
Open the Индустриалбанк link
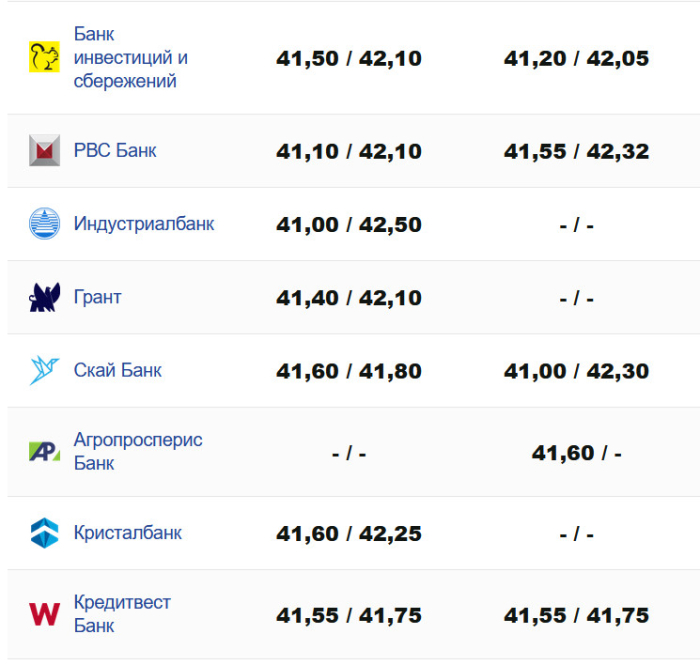click(x=144, y=224)
